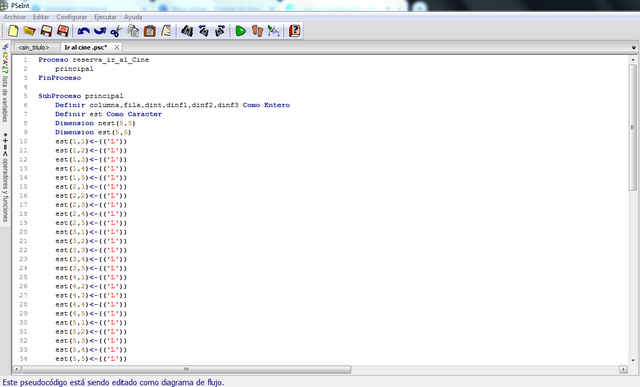Close the Ir al cine .psc tab
The width and height of the screenshot is (640, 387).
click(x=117, y=47)
